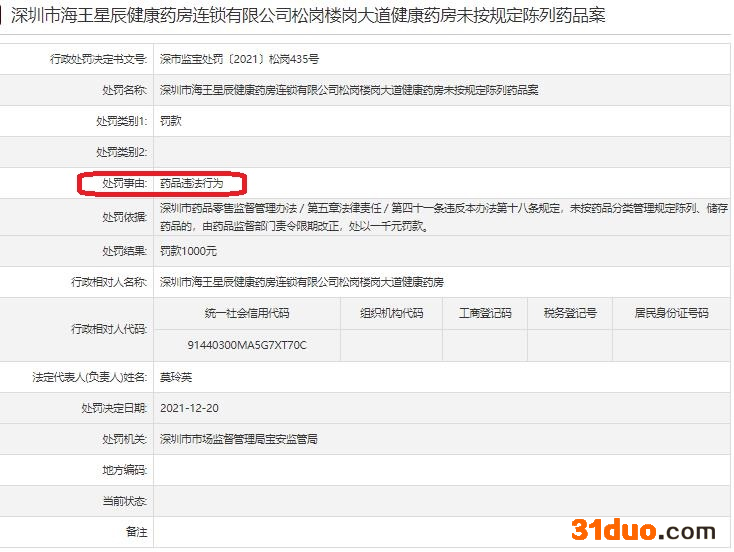Screen dimensions: 734x552
Task: Select the 药品违法行为 text
Action: (198, 184)
